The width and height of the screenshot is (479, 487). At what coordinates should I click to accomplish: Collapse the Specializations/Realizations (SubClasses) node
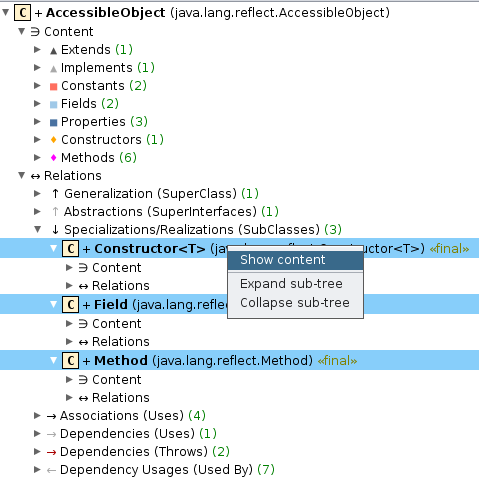[x=38, y=229]
